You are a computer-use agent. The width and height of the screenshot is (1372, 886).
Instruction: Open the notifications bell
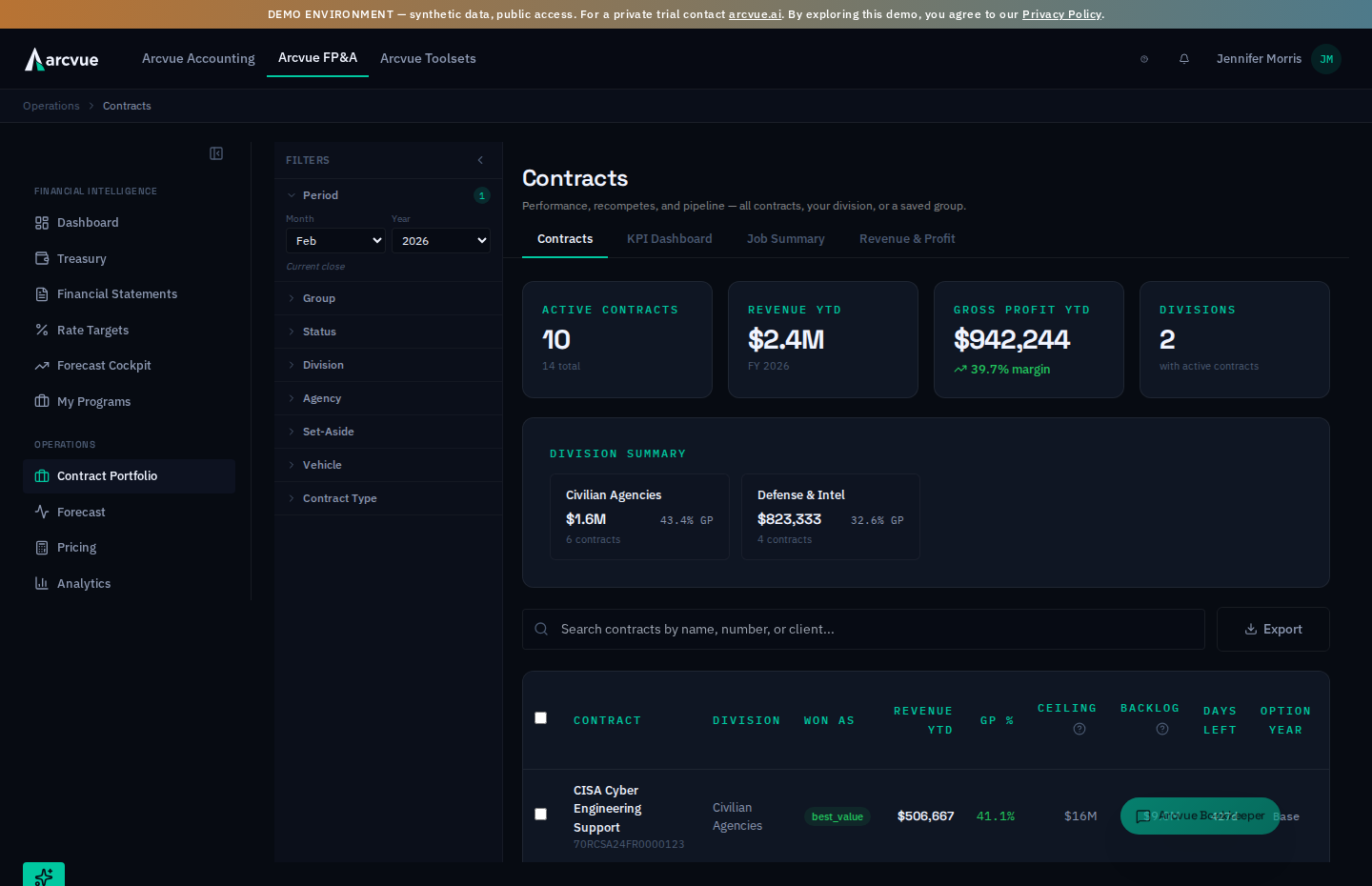[x=1184, y=59]
